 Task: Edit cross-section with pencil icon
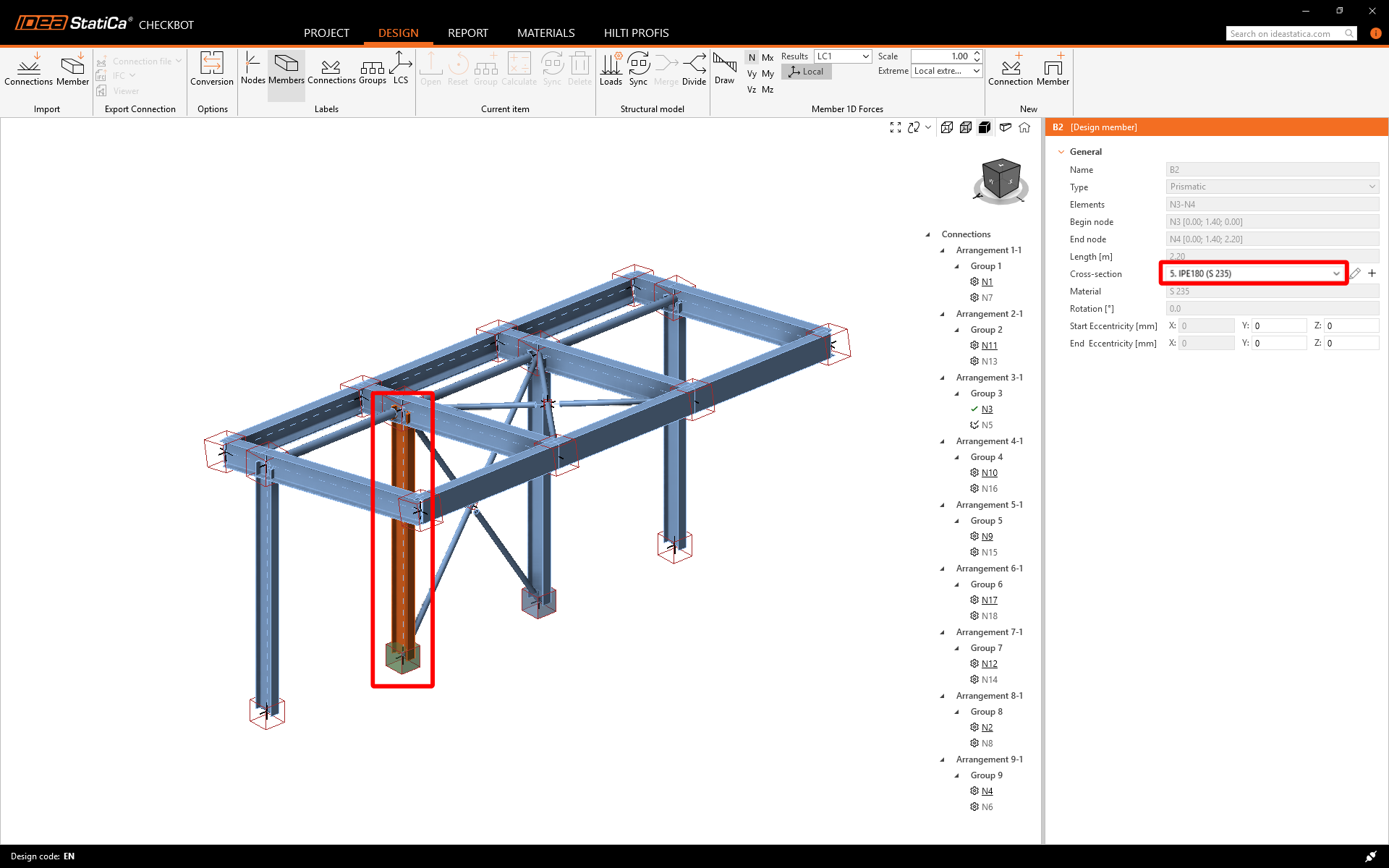click(1355, 273)
